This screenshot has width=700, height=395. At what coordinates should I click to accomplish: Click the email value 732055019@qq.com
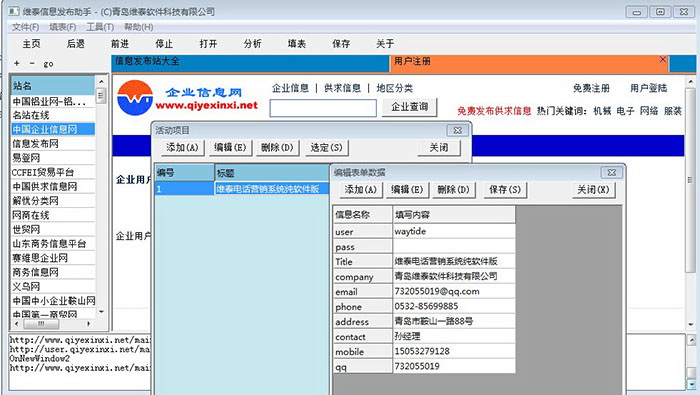(x=454, y=291)
